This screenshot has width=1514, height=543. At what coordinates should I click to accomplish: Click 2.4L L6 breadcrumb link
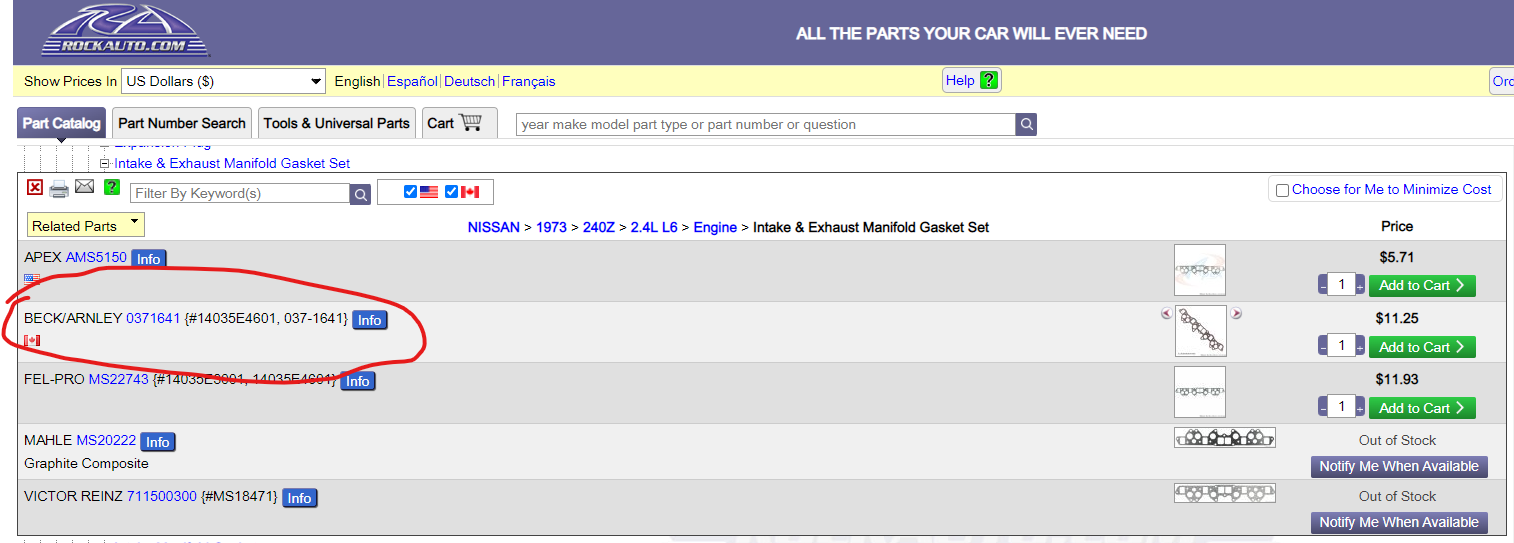click(x=654, y=227)
